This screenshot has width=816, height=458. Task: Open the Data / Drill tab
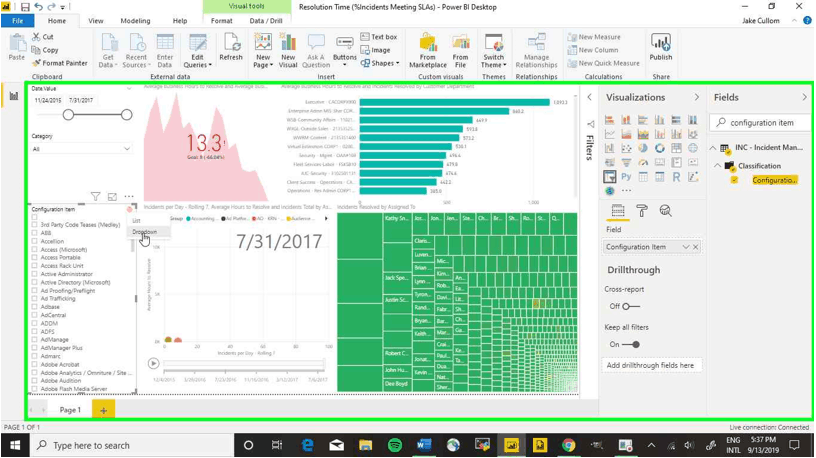point(266,21)
